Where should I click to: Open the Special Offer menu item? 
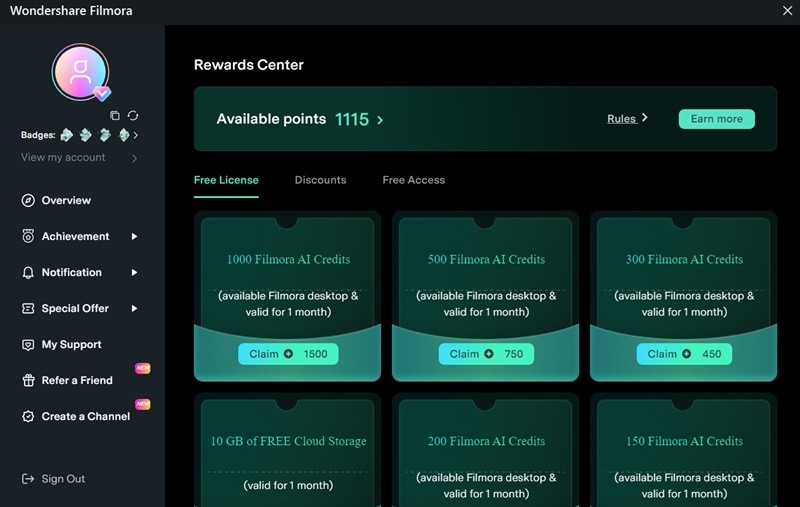coord(75,309)
